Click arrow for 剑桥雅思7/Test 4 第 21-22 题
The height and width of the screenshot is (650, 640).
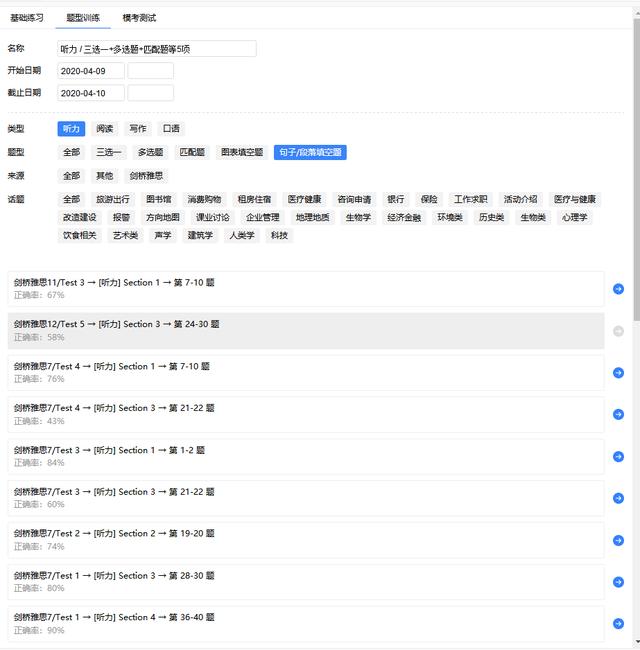click(618, 415)
